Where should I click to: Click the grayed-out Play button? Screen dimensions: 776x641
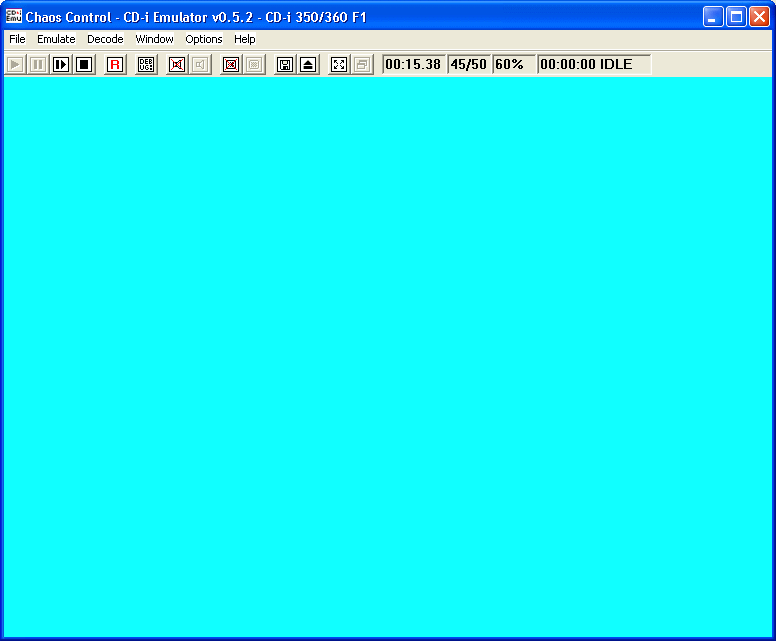pos(15,64)
